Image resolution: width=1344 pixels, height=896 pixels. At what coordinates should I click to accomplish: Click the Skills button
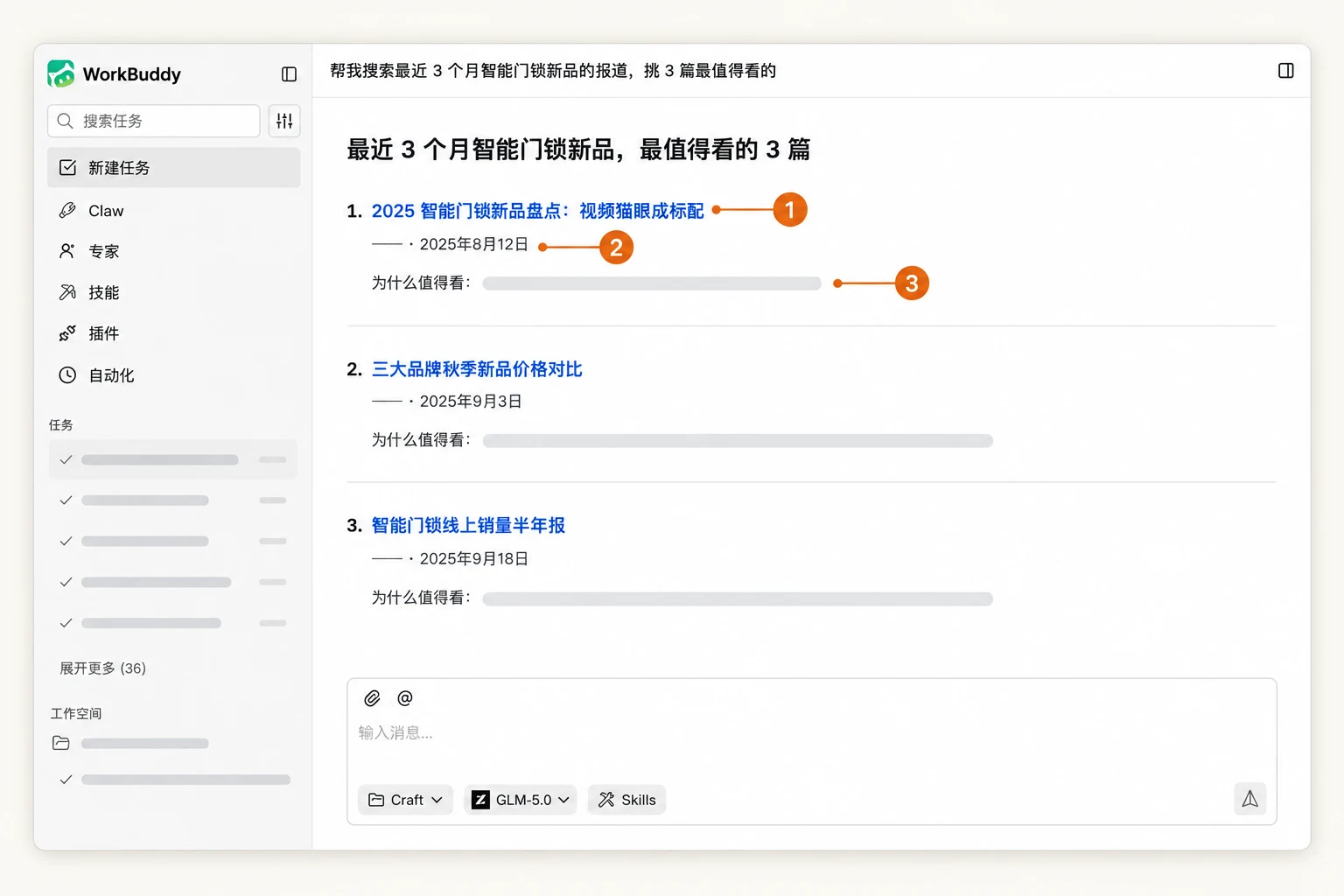point(626,800)
